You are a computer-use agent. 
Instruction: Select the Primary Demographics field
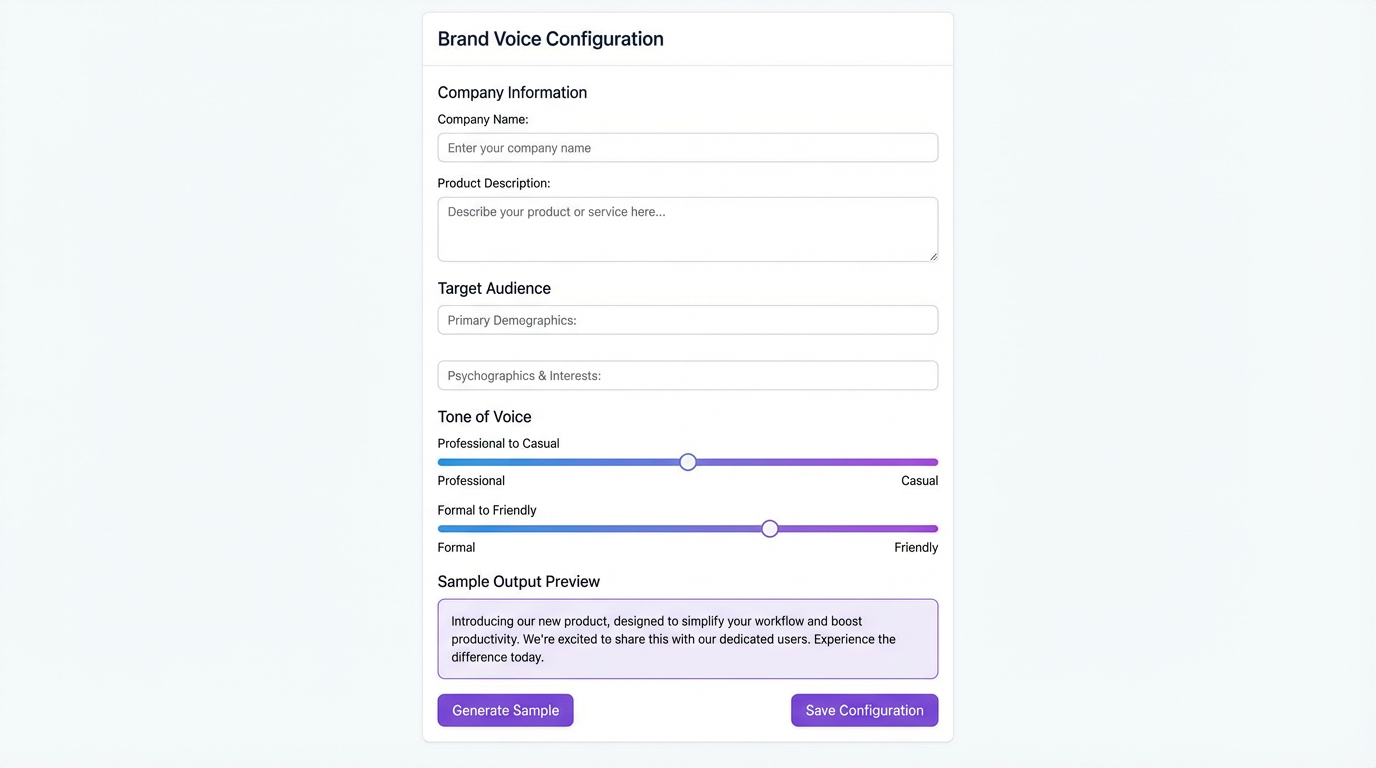click(x=687, y=319)
